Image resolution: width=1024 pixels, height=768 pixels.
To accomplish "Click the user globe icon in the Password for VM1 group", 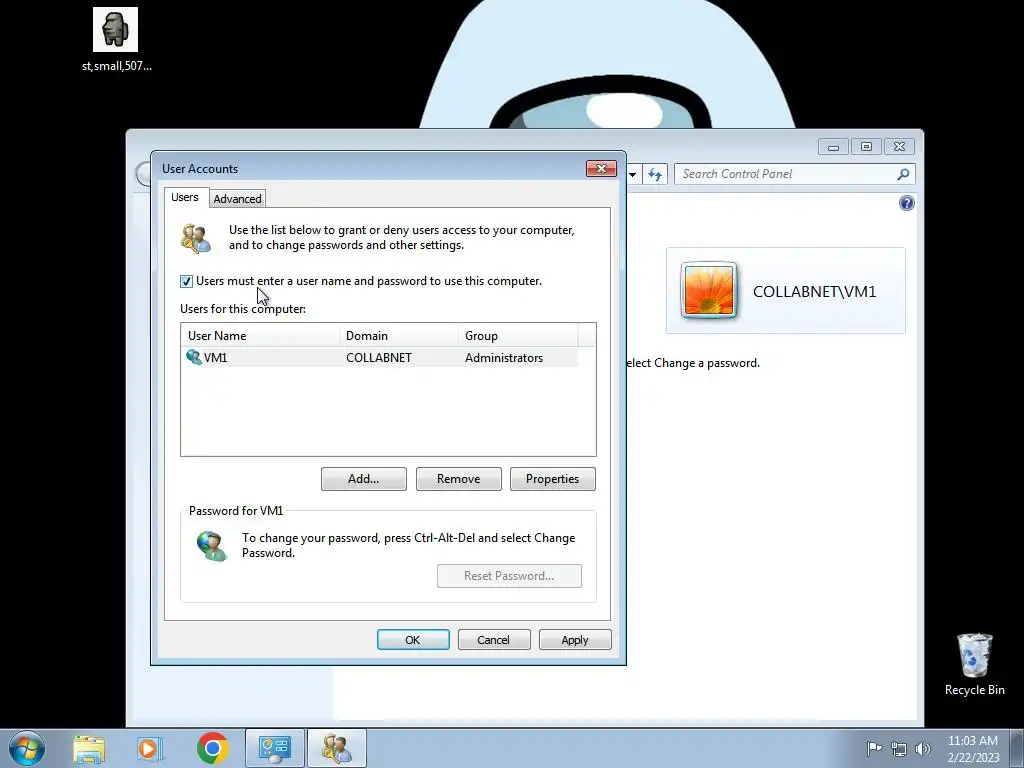I will pyautogui.click(x=212, y=546).
